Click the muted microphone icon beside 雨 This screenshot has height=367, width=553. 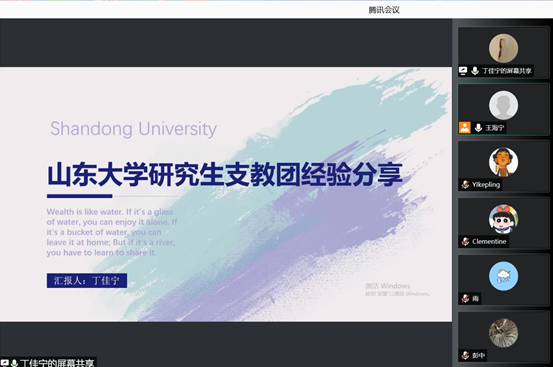465,299
